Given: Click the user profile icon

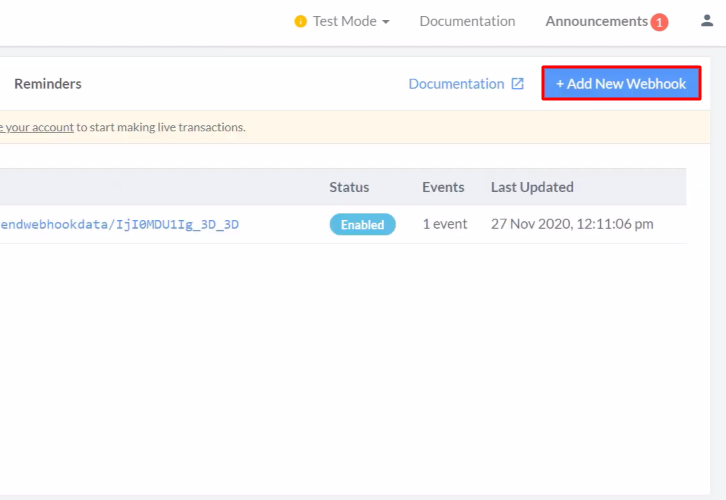Looking at the screenshot, I should [x=707, y=21].
